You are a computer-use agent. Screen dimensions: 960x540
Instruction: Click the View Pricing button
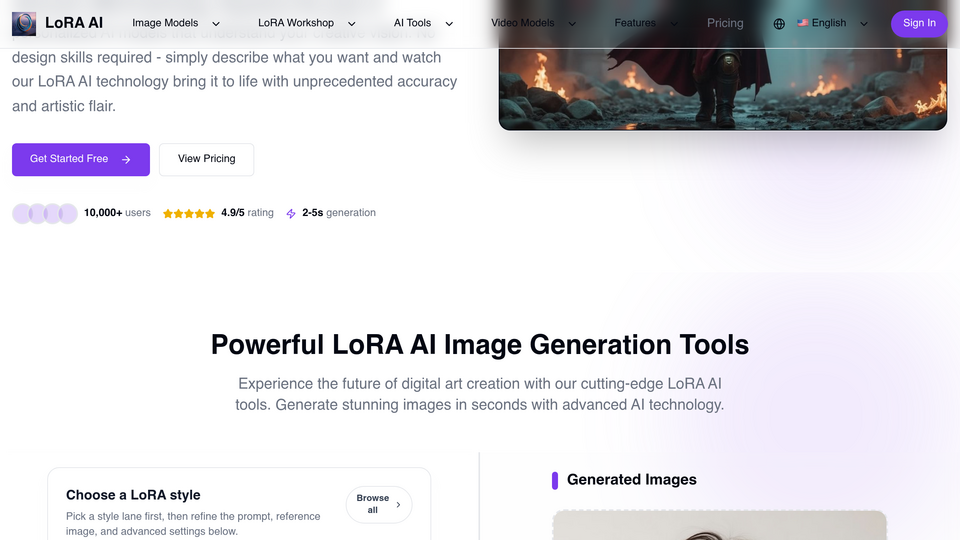(x=206, y=159)
